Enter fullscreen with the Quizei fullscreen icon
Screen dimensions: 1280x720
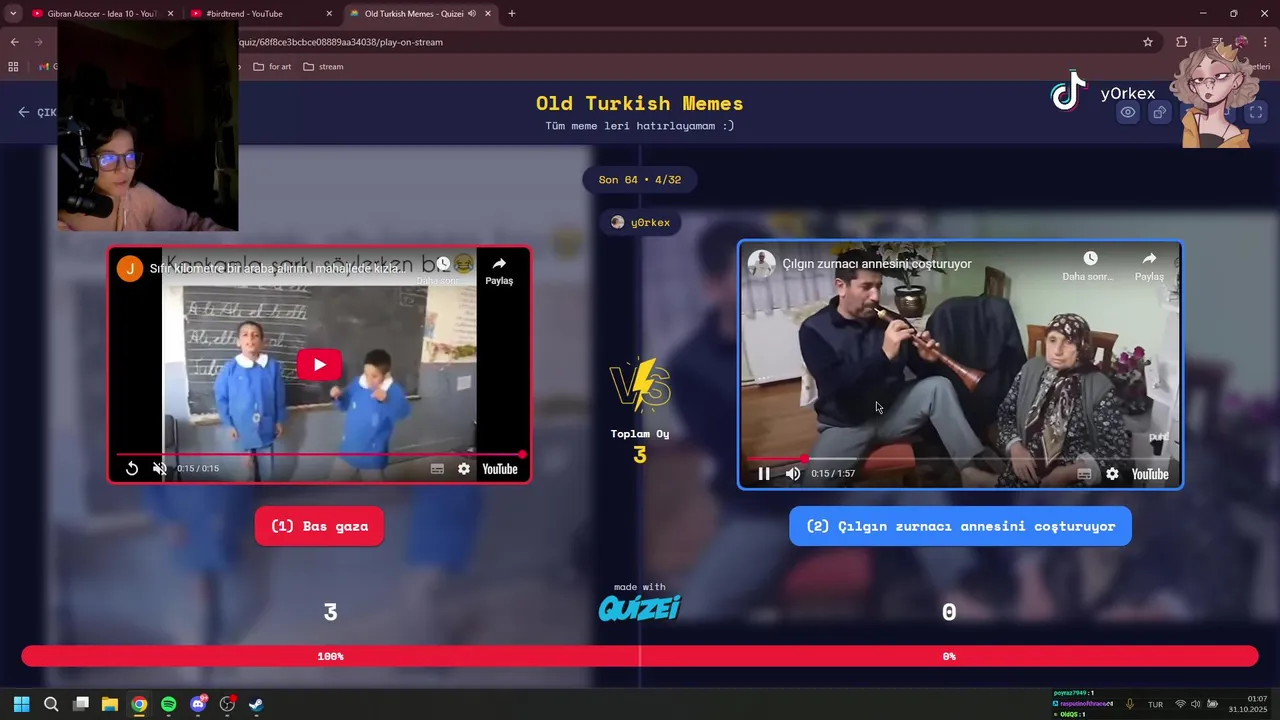click(x=1256, y=112)
